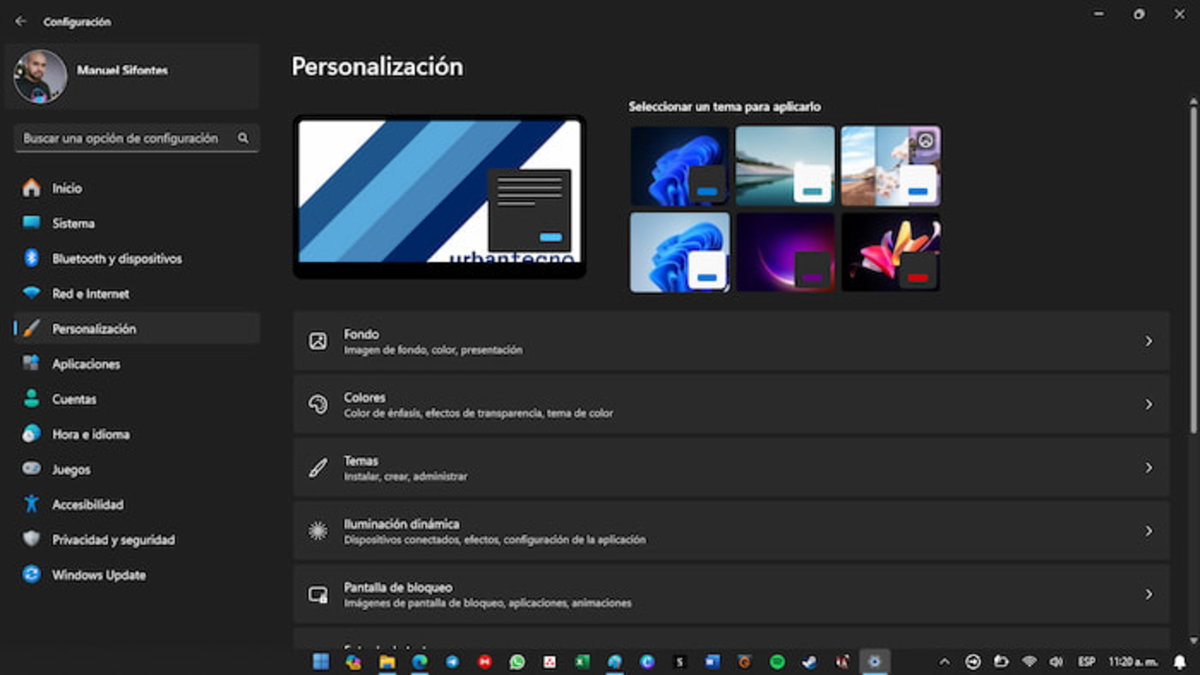This screenshot has width=1200, height=675.
Task: Click the Bluetooth icon in sidebar
Action: pyautogui.click(x=32, y=258)
